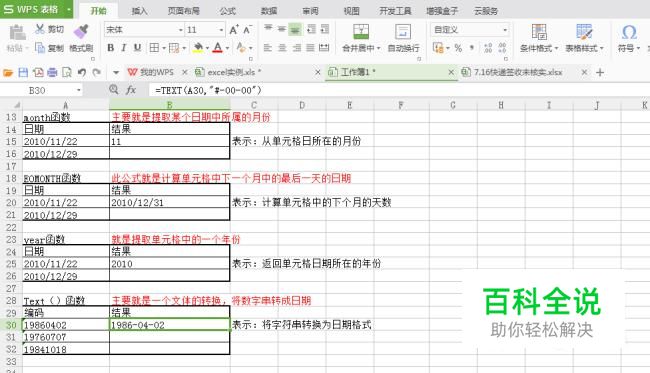This screenshot has height=373, width=650.
Task: Click the increase decimal places icon
Action: [x=488, y=48]
